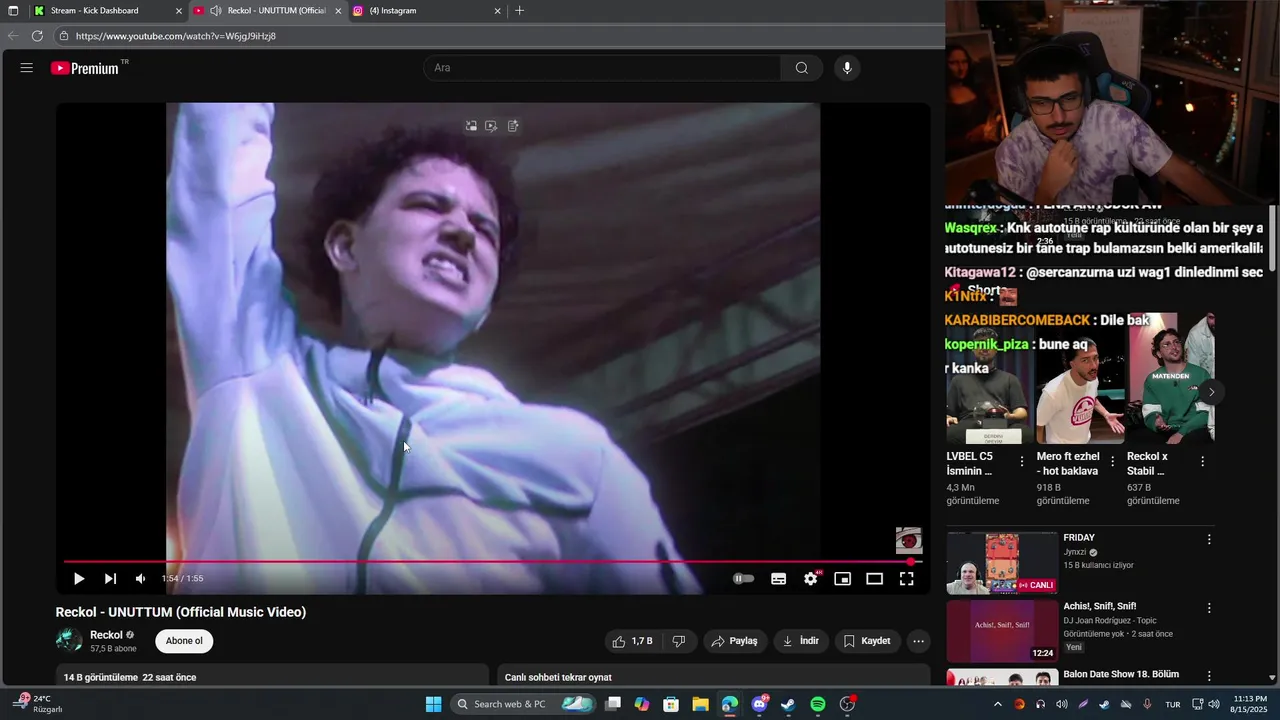Open Discord from taskbar

[759, 704]
